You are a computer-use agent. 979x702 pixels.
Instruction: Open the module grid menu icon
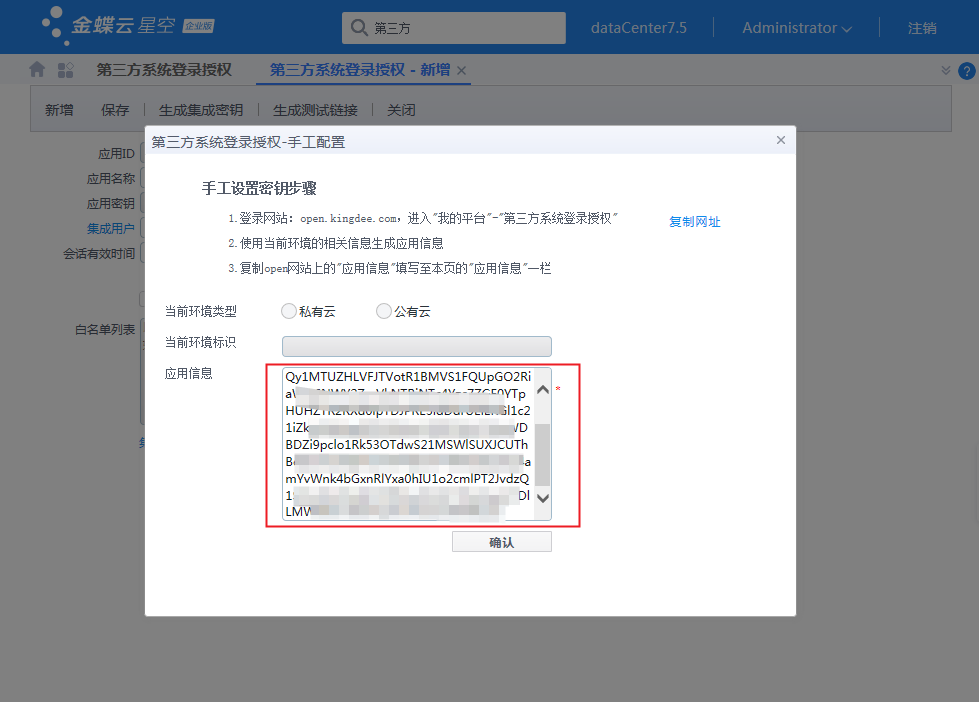66,70
